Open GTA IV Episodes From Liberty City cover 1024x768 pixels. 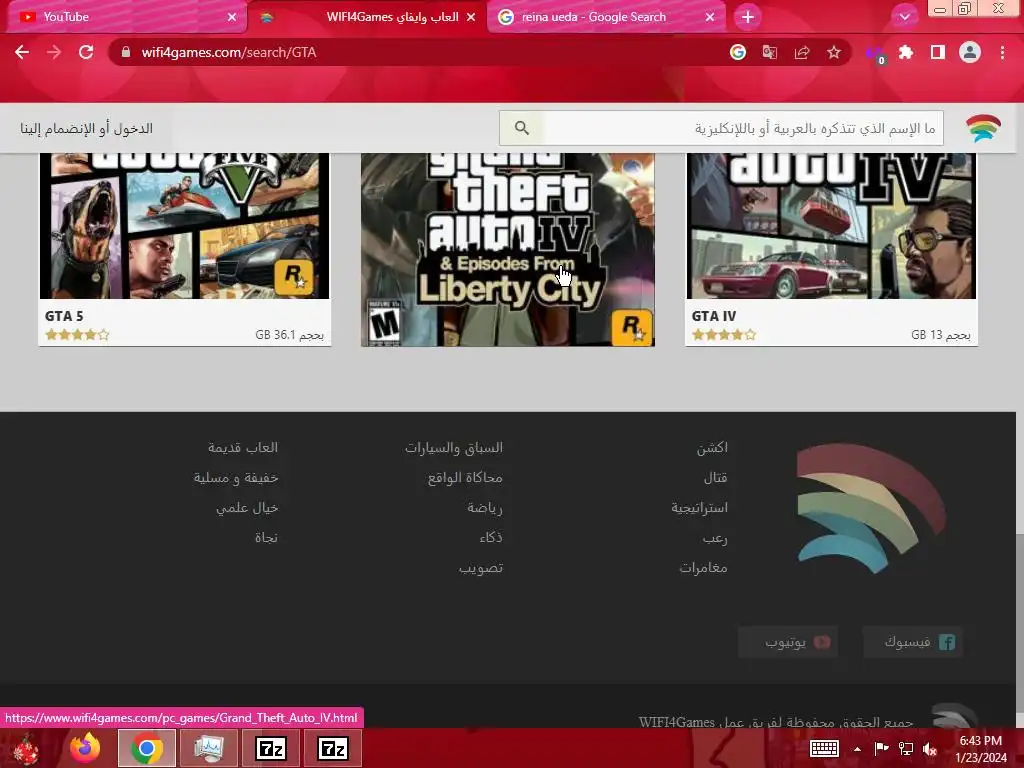pyautogui.click(x=507, y=249)
